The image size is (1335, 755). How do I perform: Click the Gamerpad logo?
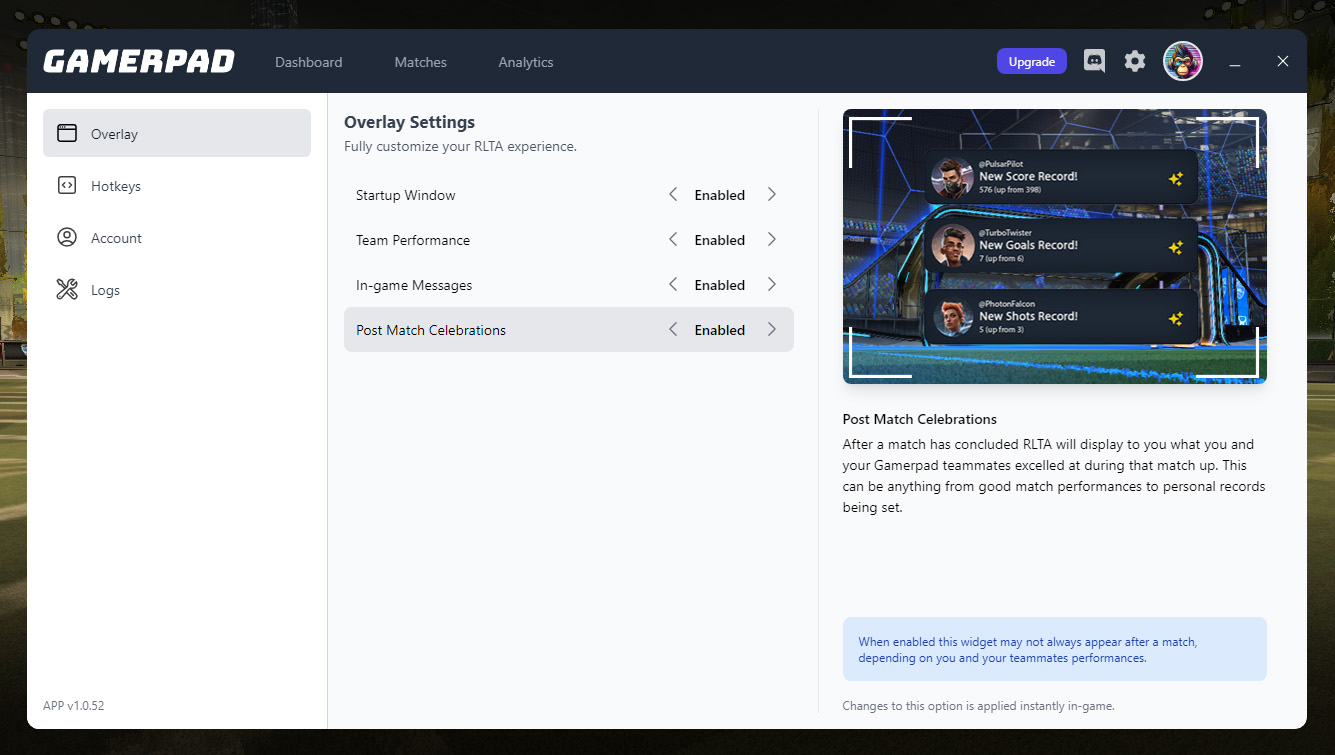point(139,62)
